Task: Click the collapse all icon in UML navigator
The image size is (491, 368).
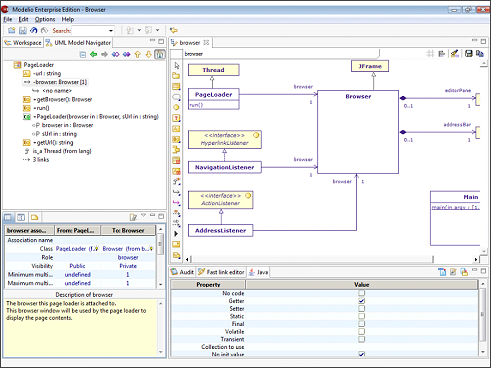Action: pyautogui.click(x=83, y=54)
